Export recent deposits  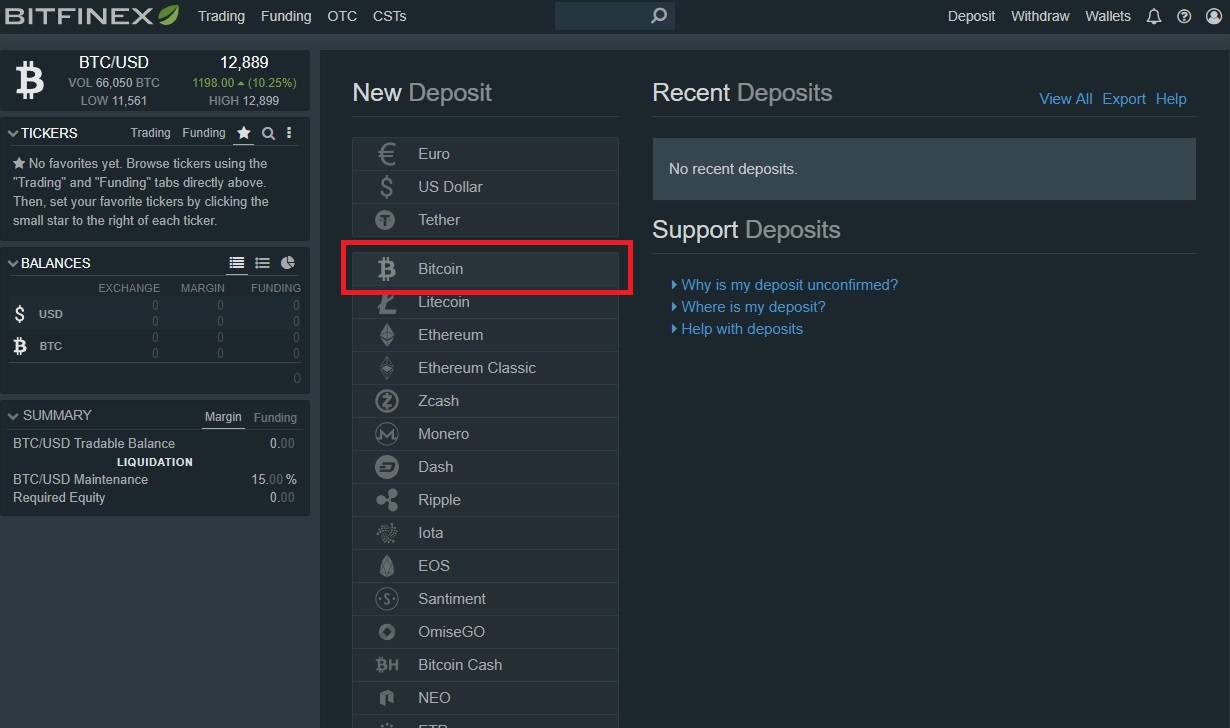point(1124,99)
